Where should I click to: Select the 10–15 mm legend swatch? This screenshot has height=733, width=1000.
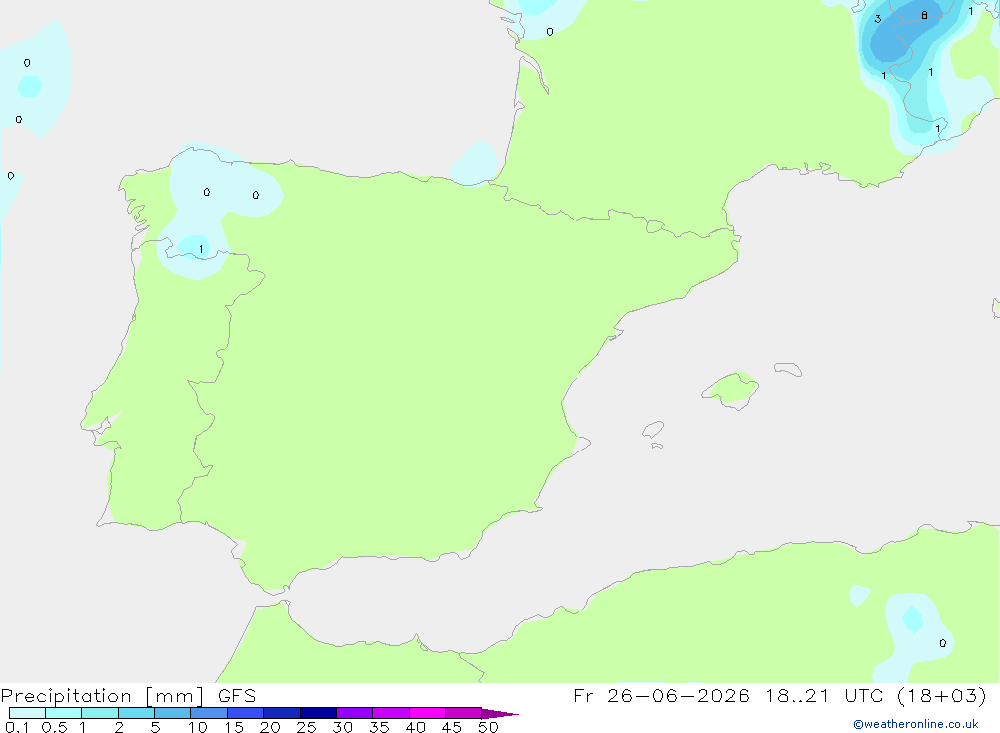[209, 713]
